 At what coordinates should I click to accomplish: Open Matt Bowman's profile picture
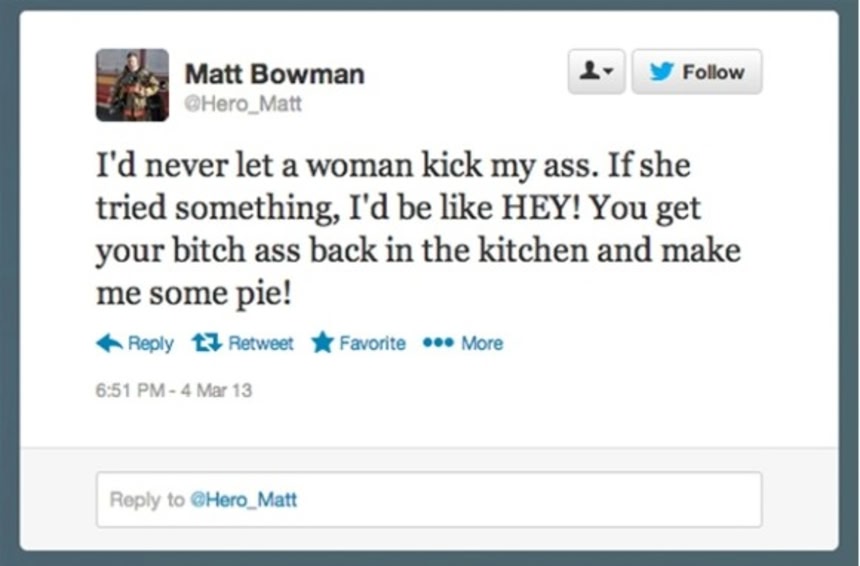click(132, 85)
